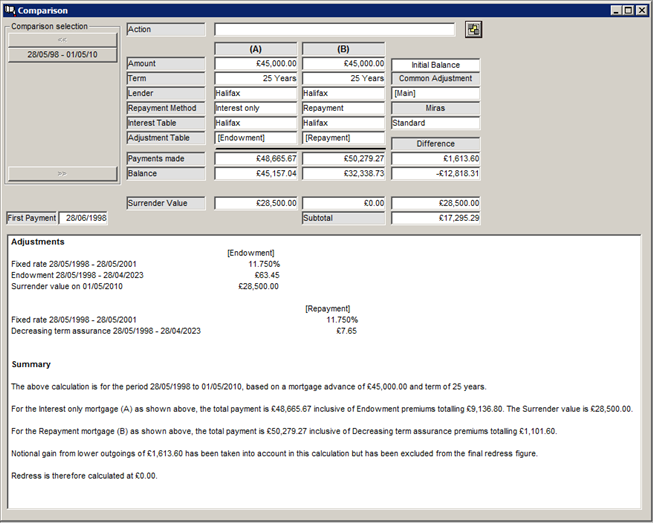Screen dimensions: 653x523
Task: Click the column (A) header
Action: [256, 49]
